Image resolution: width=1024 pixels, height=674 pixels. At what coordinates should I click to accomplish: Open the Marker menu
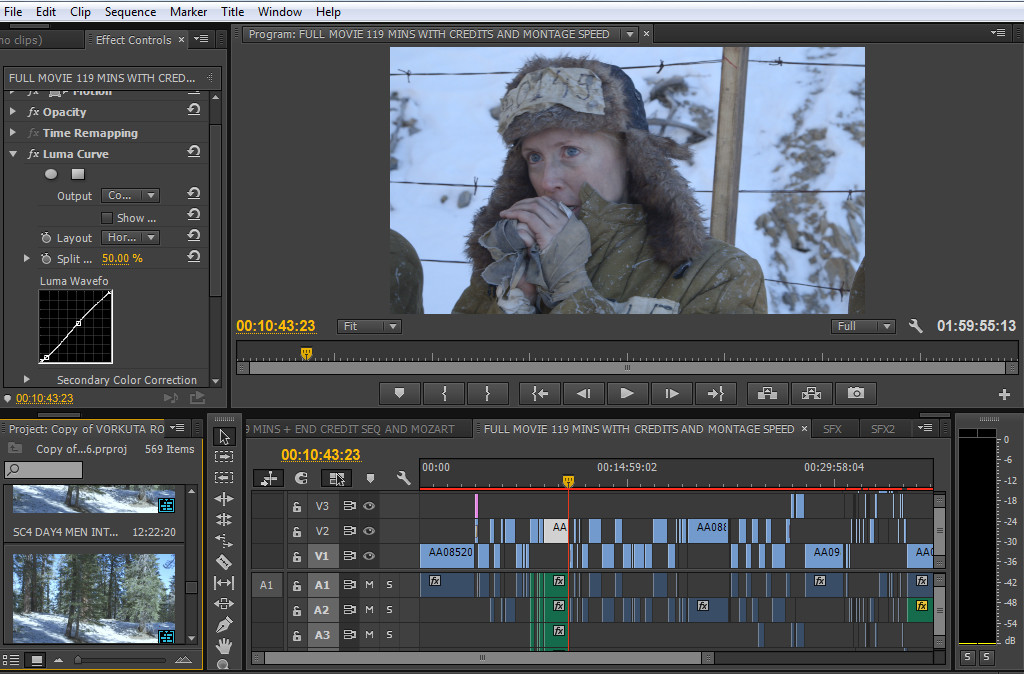pos(188,12)
